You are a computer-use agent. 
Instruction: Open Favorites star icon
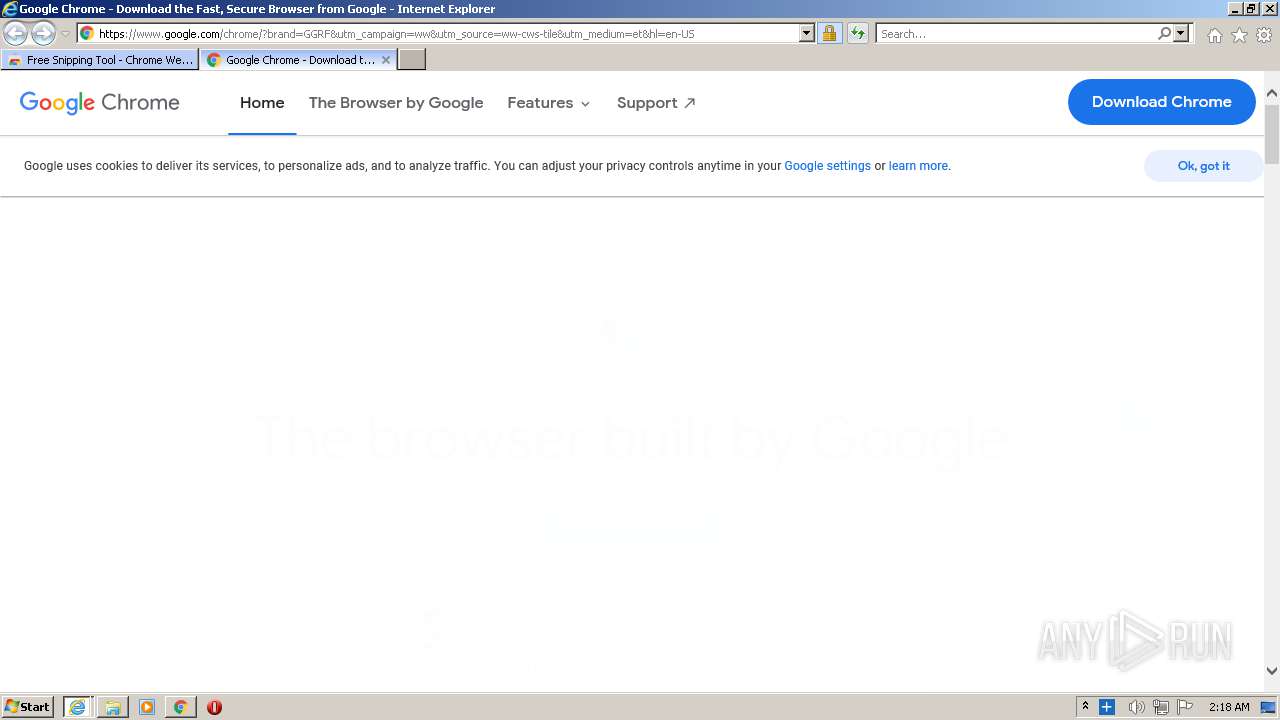1239,35
